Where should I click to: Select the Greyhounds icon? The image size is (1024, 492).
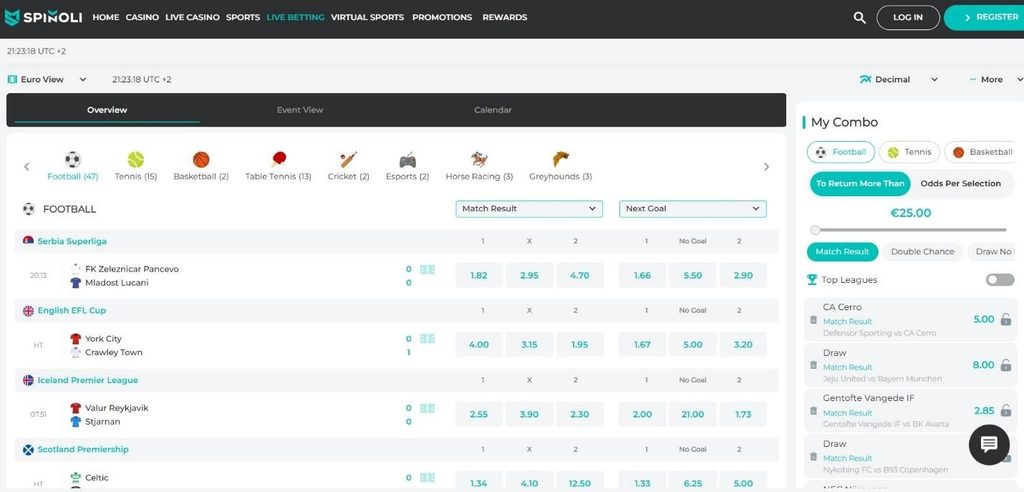click(560, 159)
